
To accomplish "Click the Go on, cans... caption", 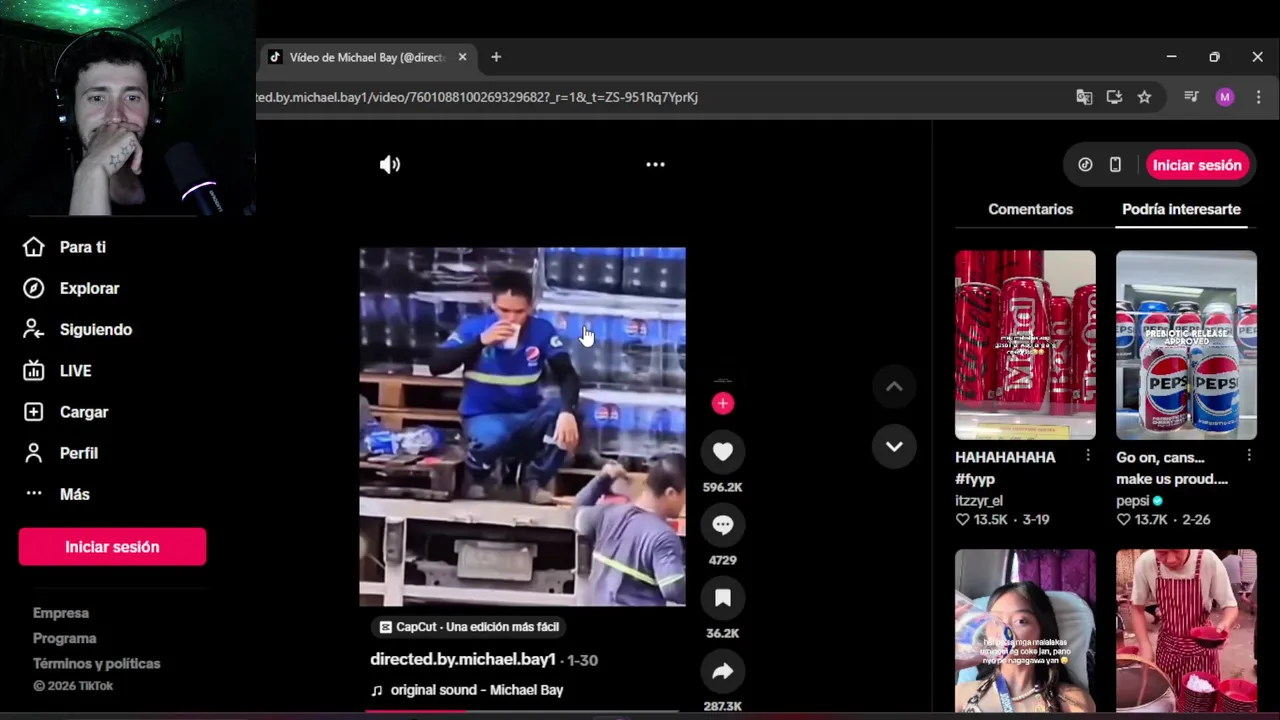I will coord(1171,468).
